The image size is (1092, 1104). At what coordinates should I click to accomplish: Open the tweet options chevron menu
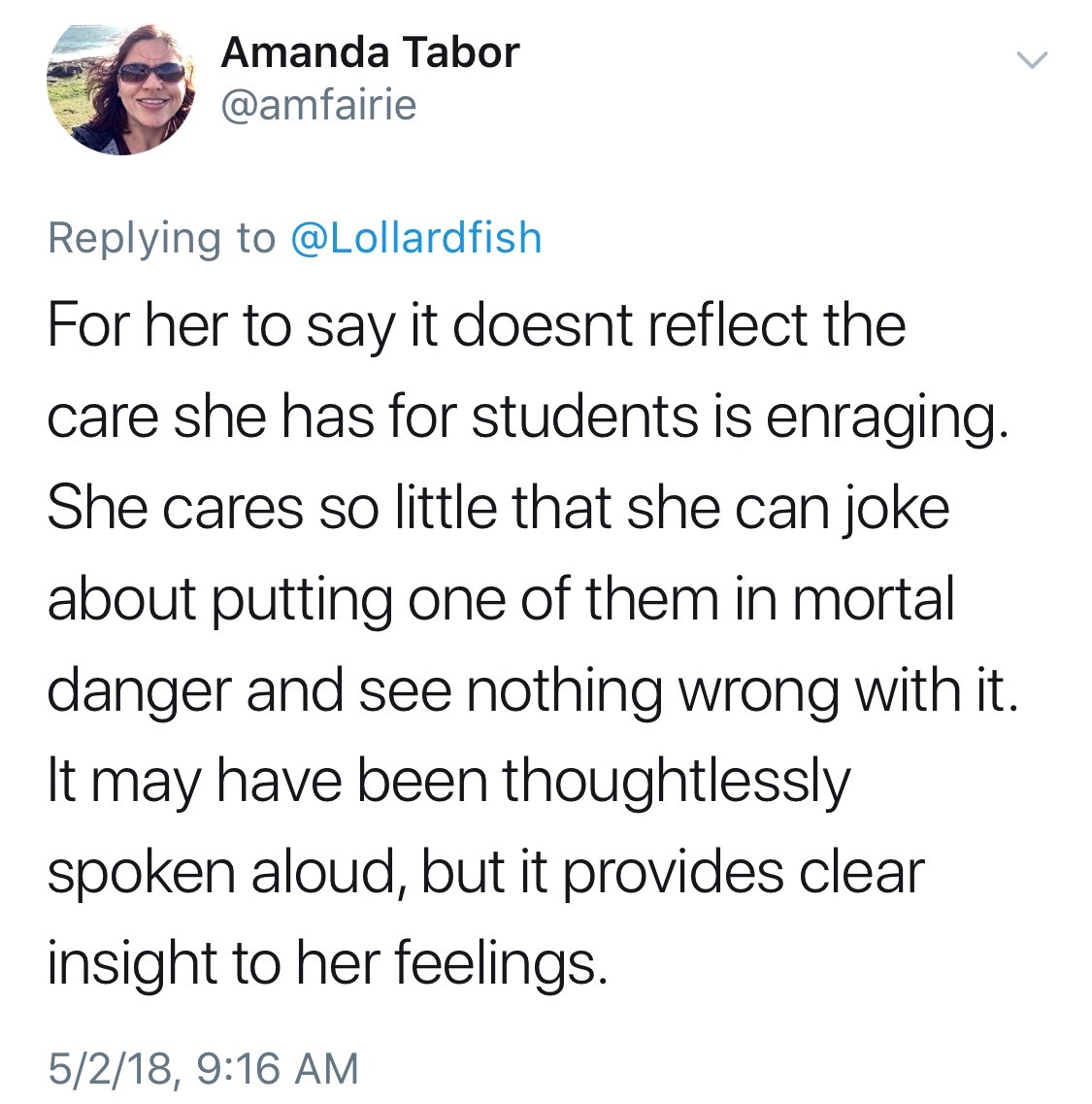(x=1033, y=60)
